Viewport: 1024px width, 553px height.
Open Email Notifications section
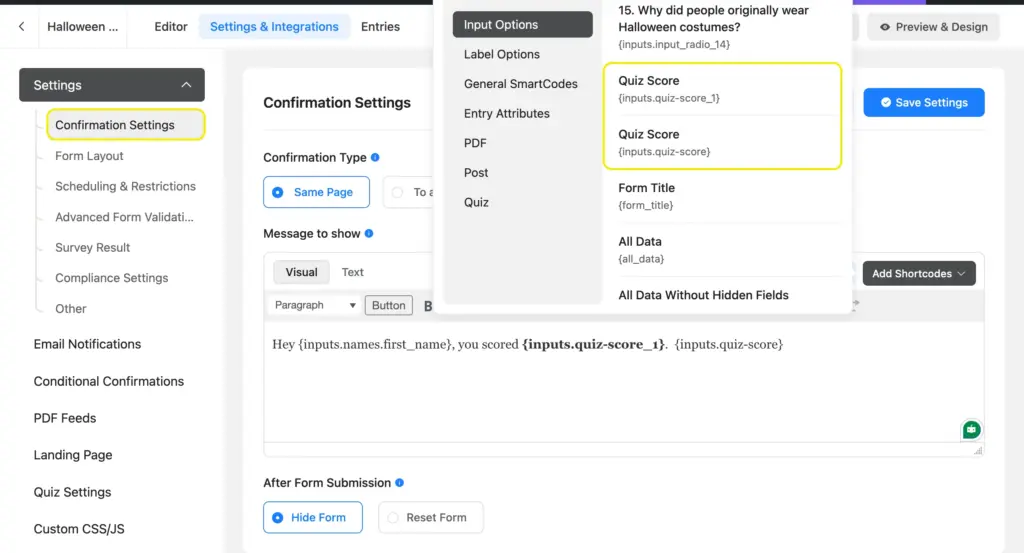click(x=87, y=344)
